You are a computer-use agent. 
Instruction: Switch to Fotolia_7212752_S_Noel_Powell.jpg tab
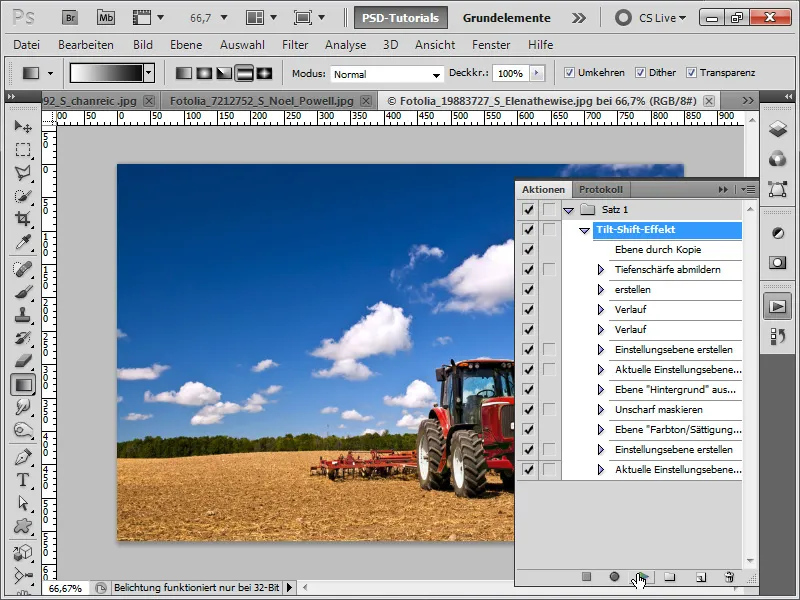[x=261, y=101]
